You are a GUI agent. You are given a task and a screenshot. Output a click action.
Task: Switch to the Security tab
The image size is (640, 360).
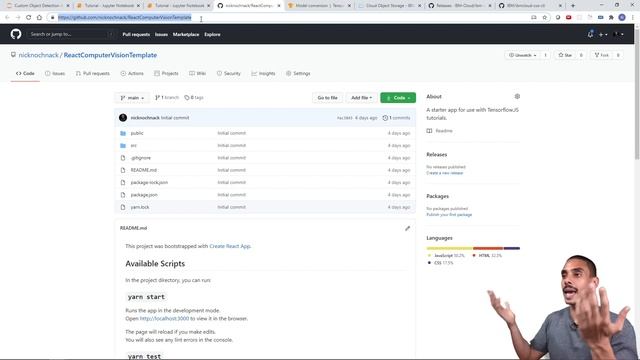click(x=229, y=73)
